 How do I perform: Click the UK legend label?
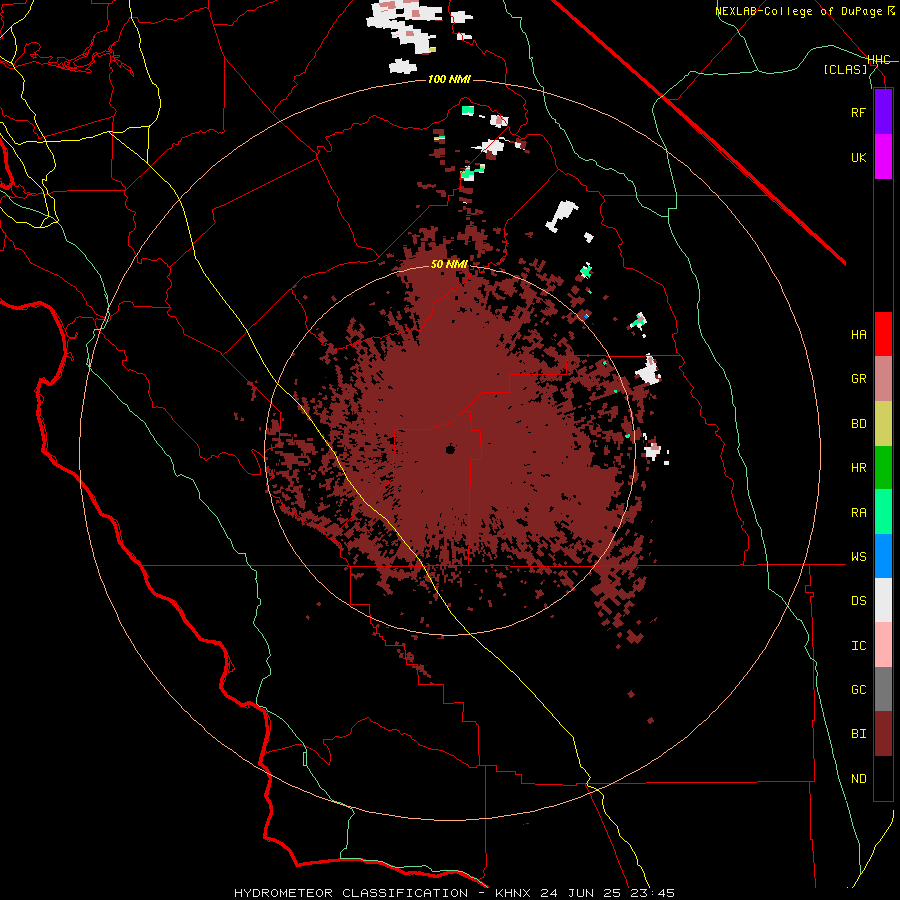tap(858, 157)
